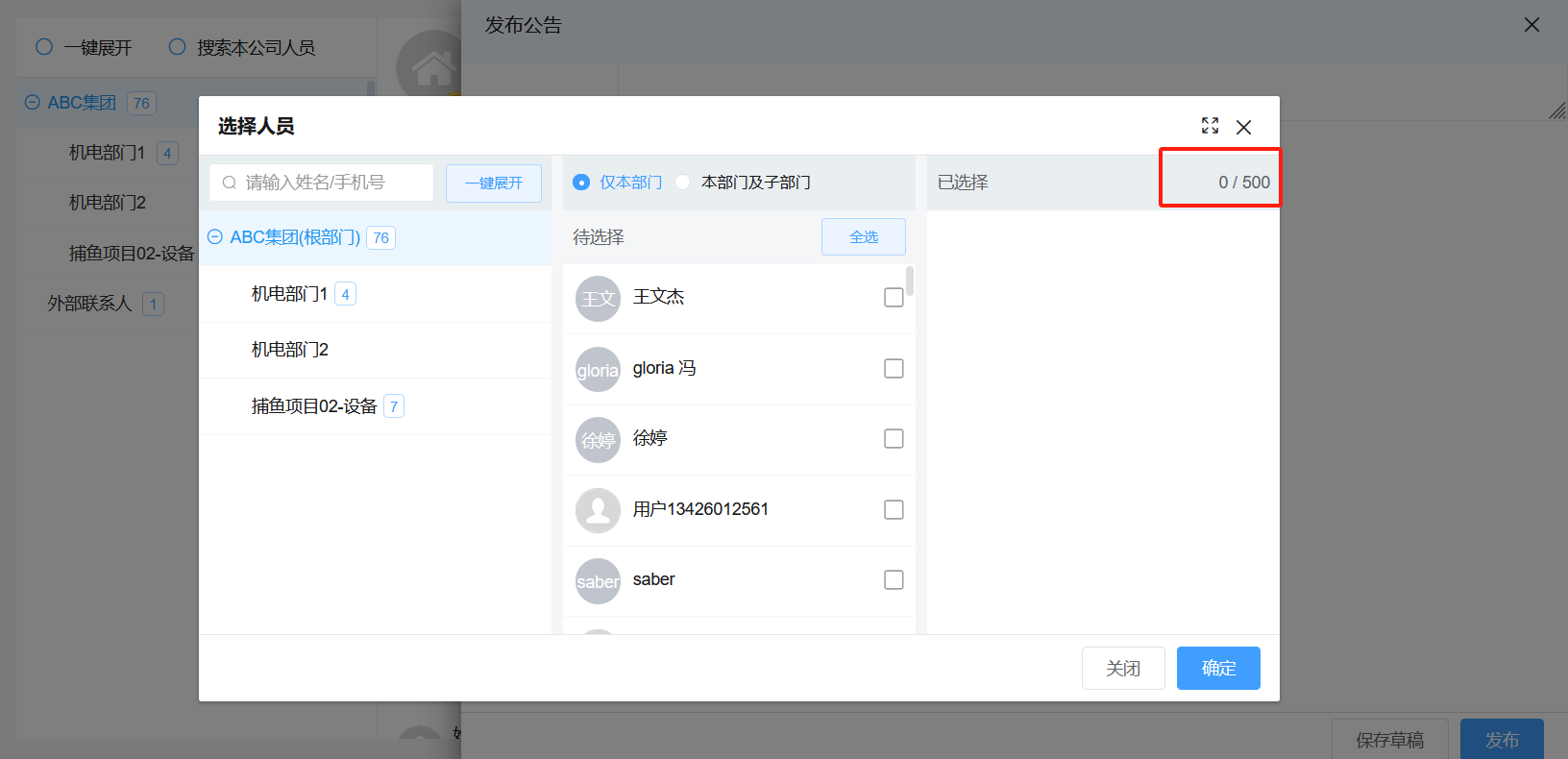Image resolution: width=1568 pixels, height=759 pixels.
Task: Click the 4 badge beside dialog 机电部门1
Action: pyautogui.click(x=345, y=294)
